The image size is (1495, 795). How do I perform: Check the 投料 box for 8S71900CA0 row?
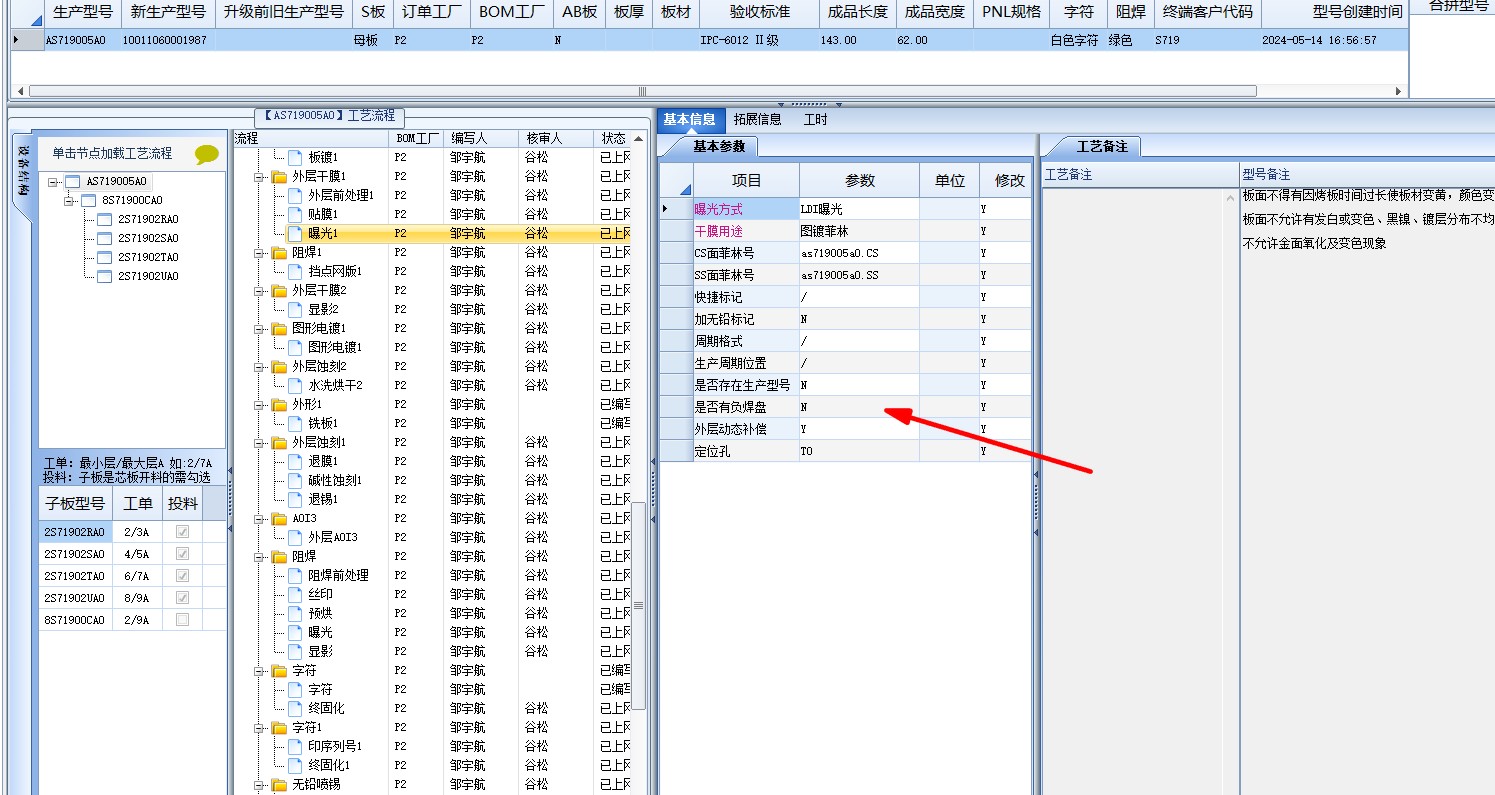coord(182,620)
